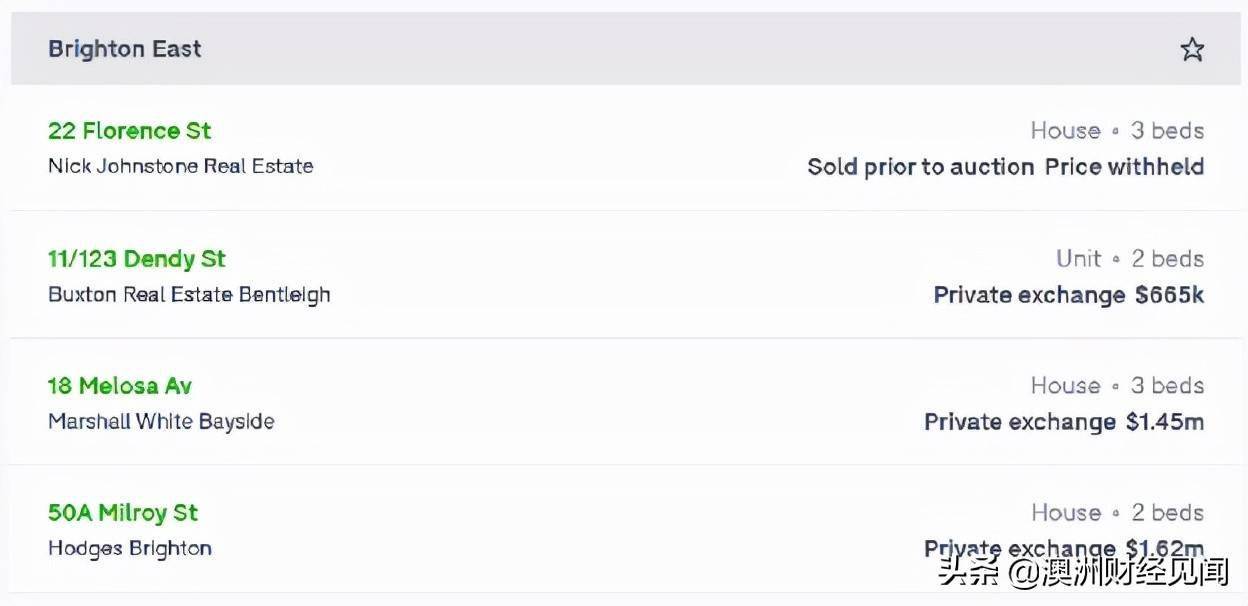Click the Price withheld text

pos(1124,167)
